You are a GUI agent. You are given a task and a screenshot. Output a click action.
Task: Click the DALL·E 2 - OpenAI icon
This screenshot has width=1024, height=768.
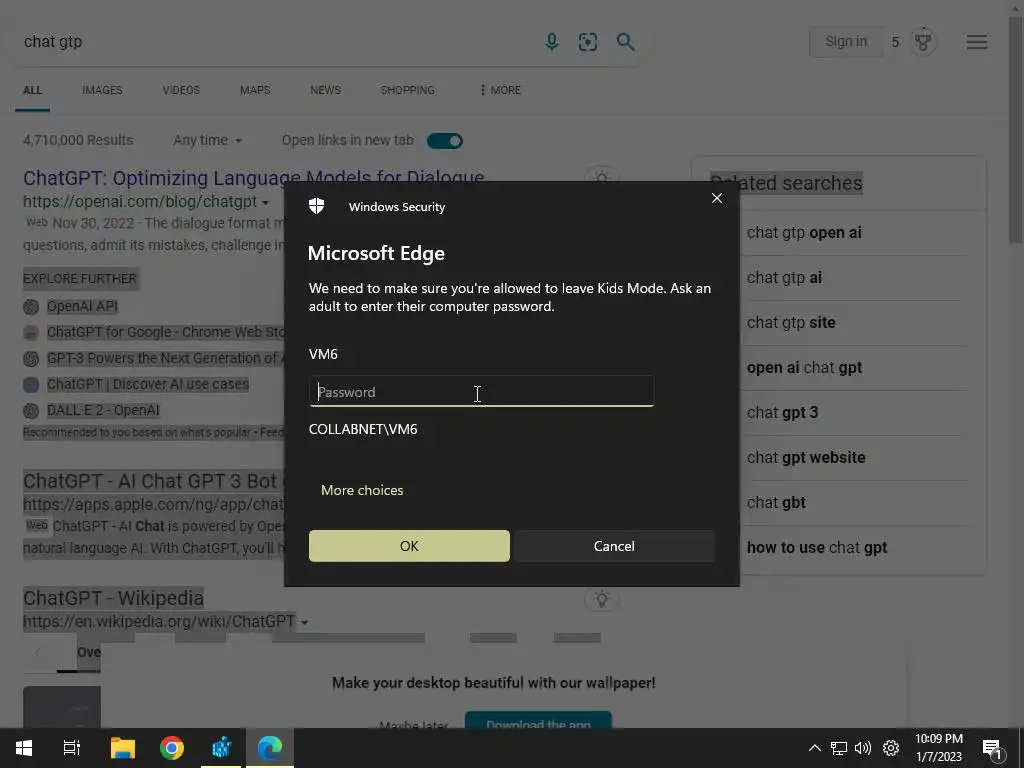[x=31, y=411]
